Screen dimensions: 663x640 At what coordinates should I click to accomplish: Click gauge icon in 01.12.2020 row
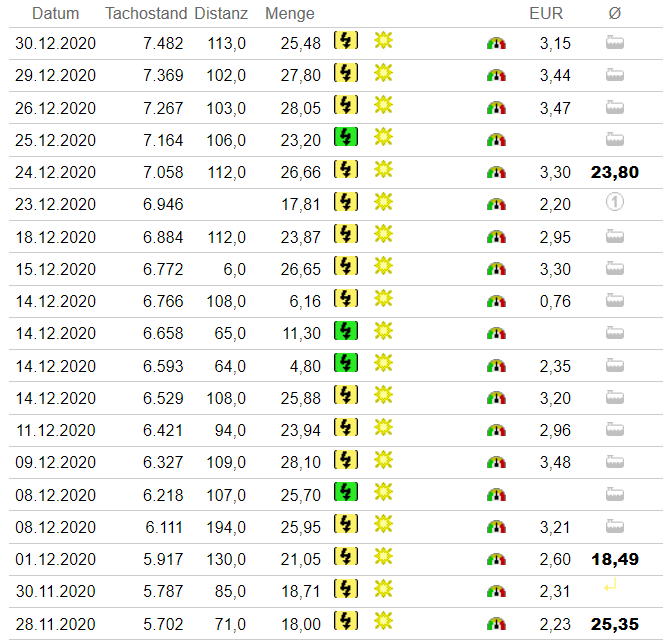pos(496,559)
